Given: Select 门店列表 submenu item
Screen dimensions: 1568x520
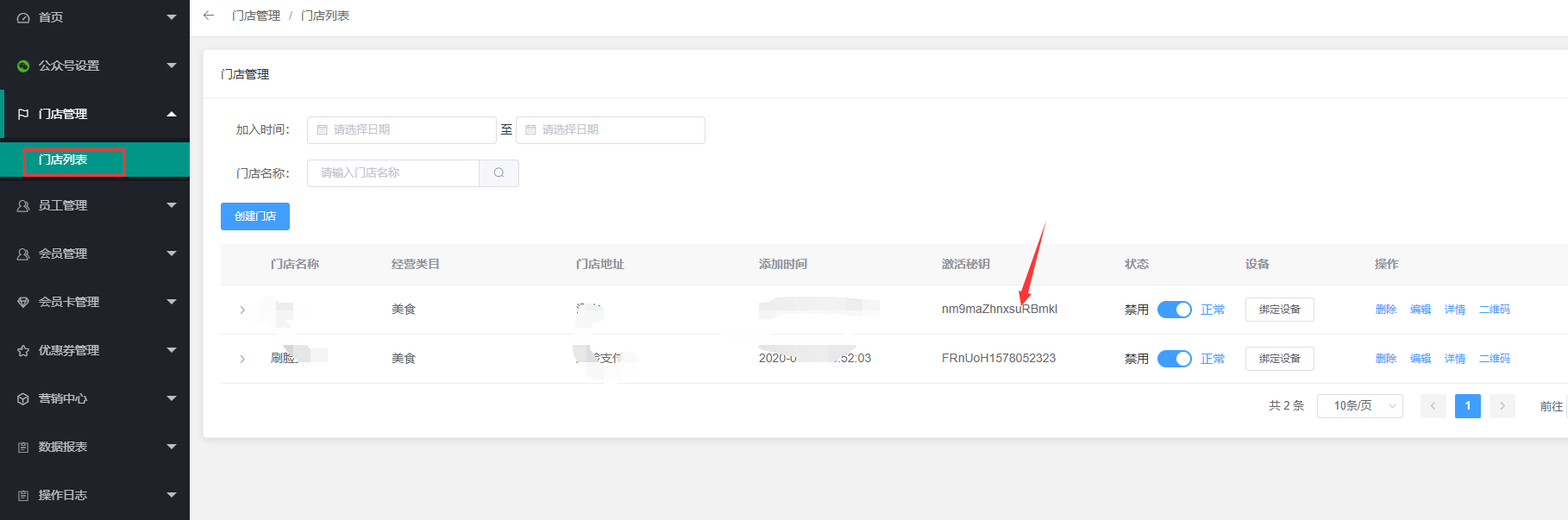Looking at the screenshot, I should [x=95, y=160].
